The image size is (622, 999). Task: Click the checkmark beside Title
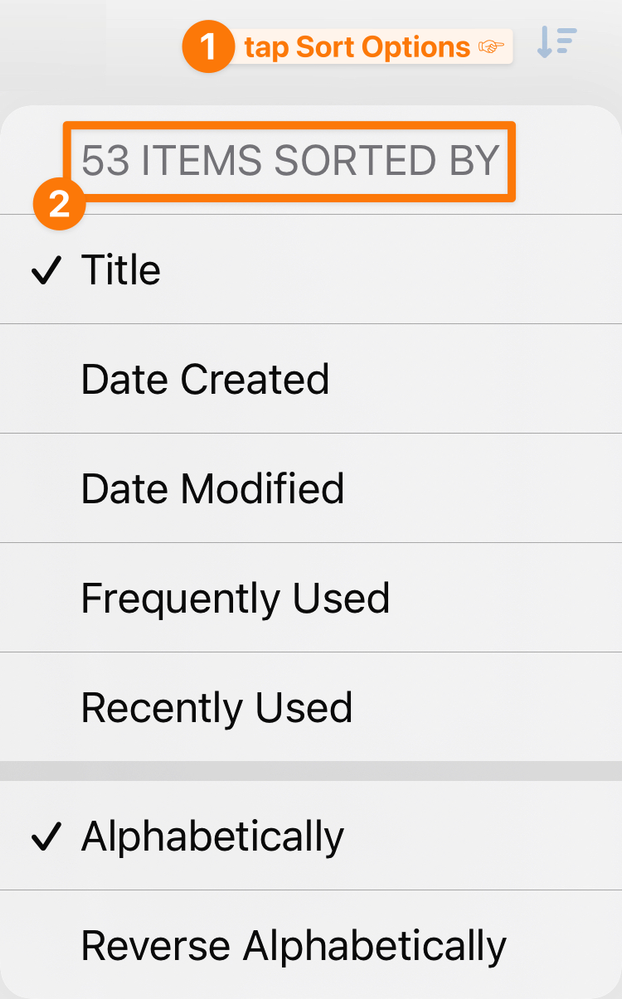pos(46,271)
